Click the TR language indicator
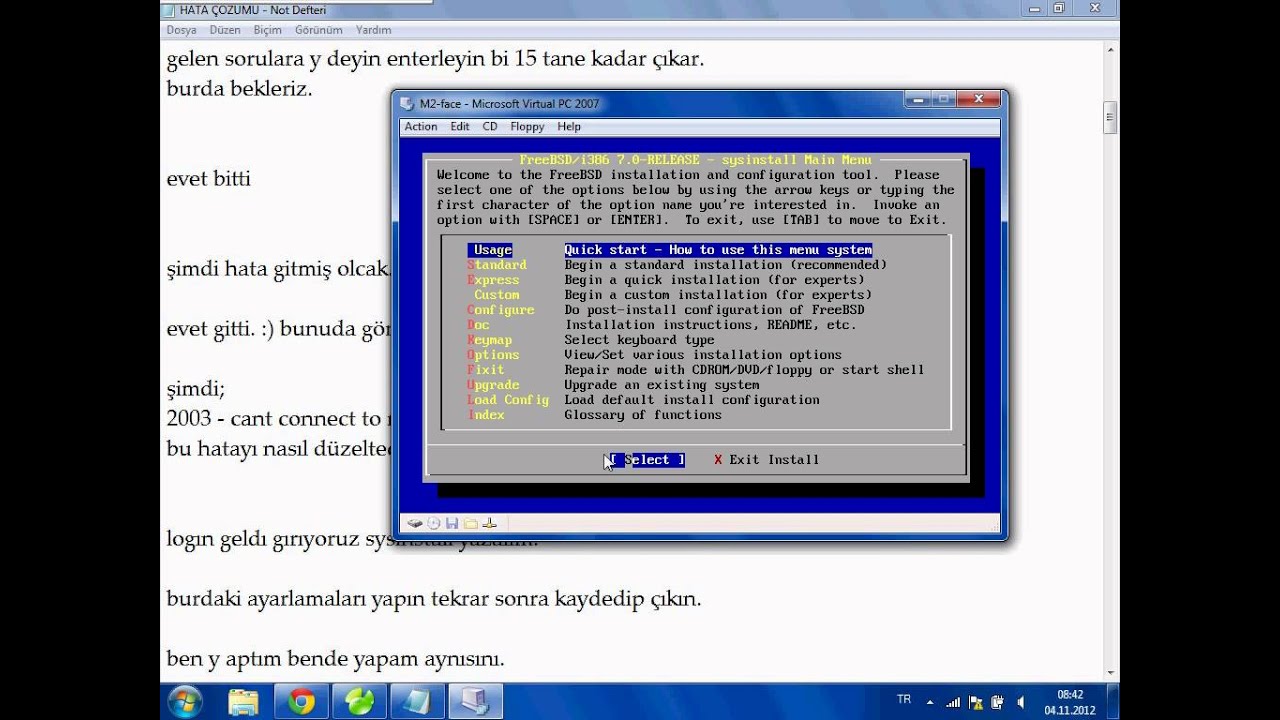This screenshot has height=720, width=1280. click(x=904, y=700)
